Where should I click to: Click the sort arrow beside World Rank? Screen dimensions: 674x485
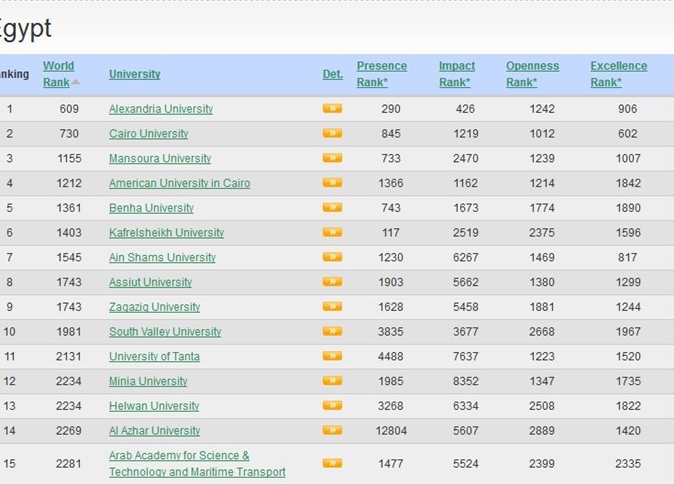tap(76, 82)
